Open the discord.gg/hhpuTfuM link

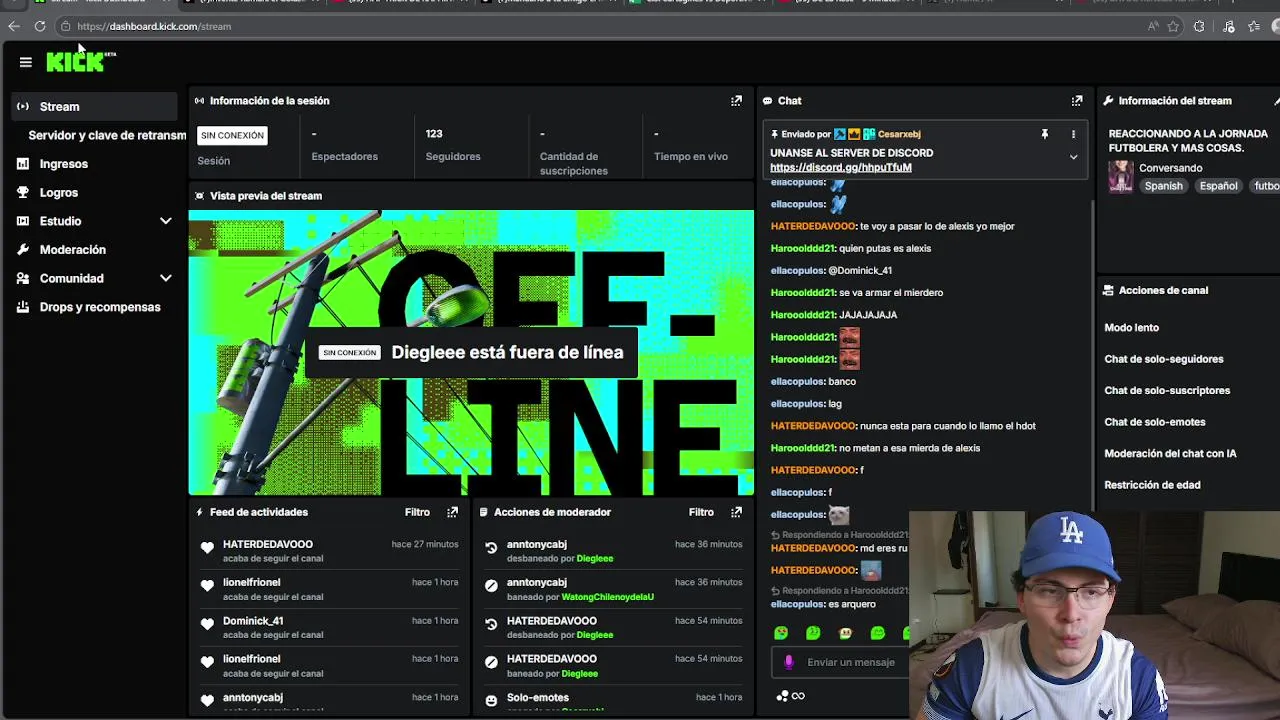(841, 168)
